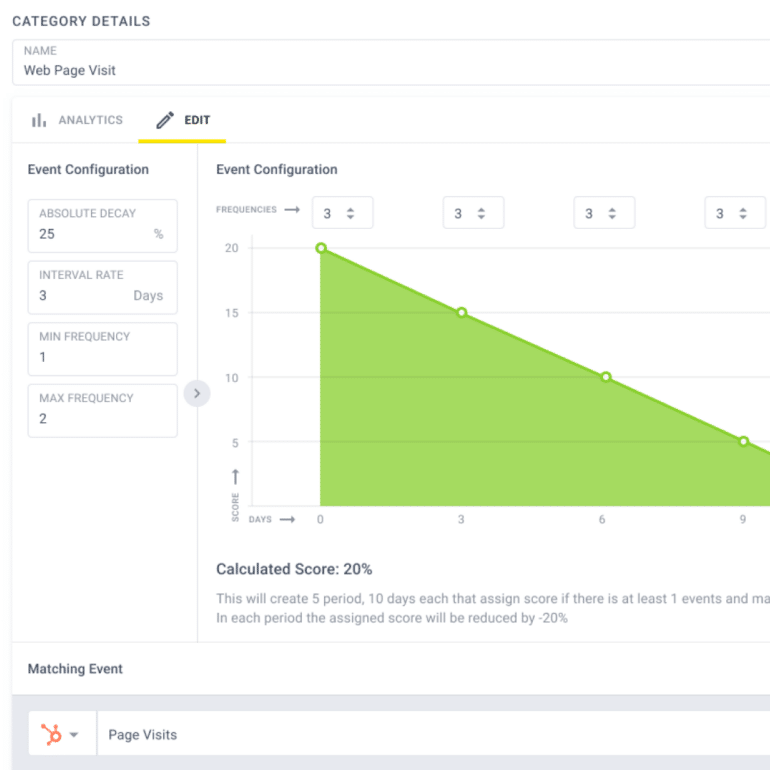770x770 pixels.
Task: Select the chart point at score 20
Action: [321, 248]
